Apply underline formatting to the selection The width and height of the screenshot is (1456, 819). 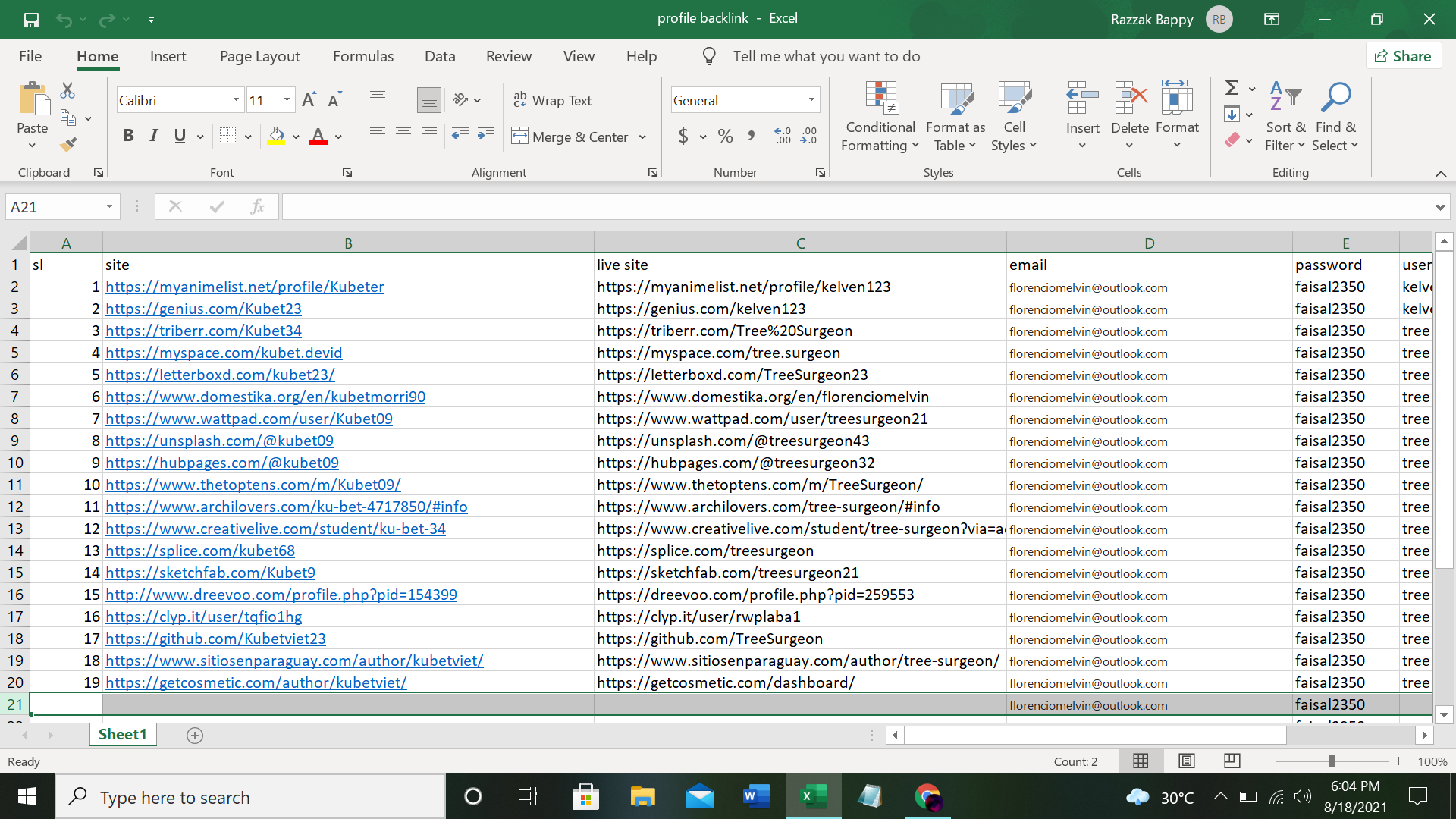179,136
